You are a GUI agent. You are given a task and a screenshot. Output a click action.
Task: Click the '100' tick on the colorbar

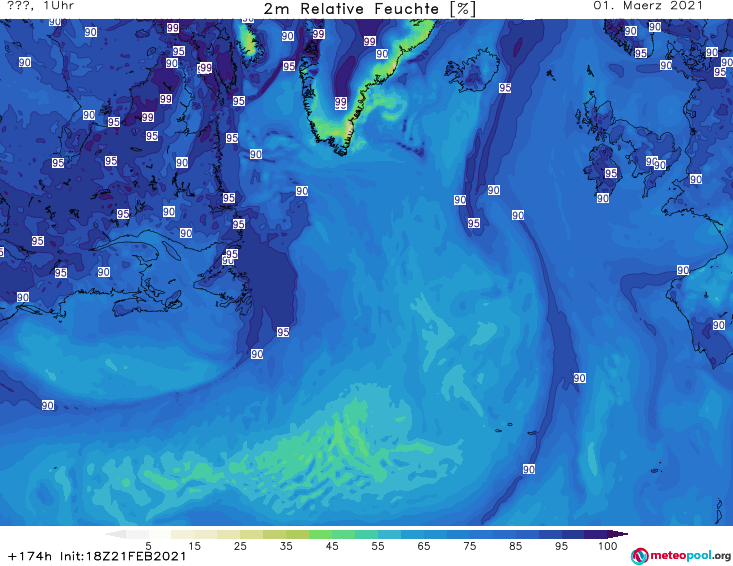tap(608, 546)
